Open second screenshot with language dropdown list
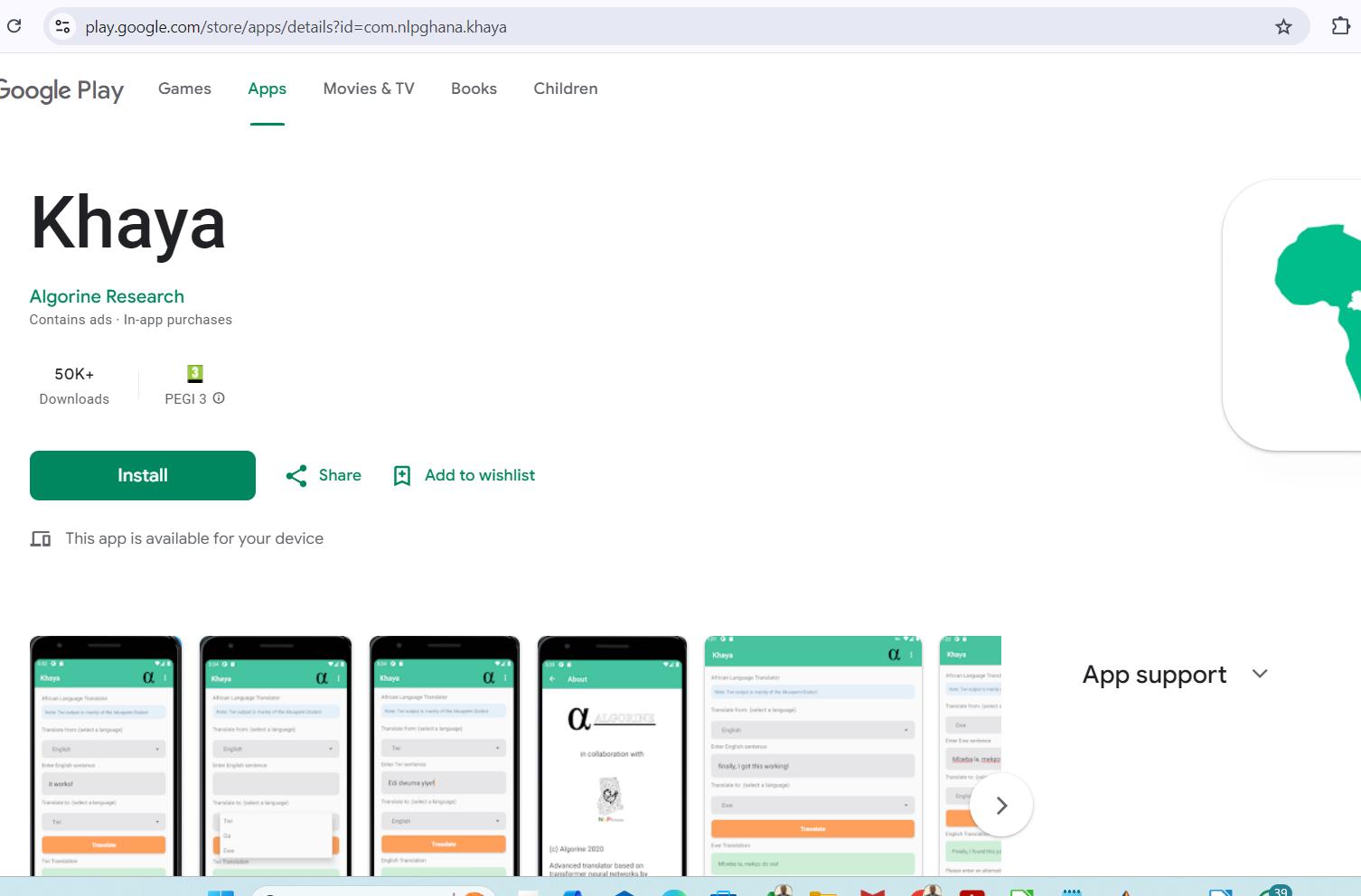Image resolution: width=1361 pixels, height=896 pixels. click(x=276, y=756)
